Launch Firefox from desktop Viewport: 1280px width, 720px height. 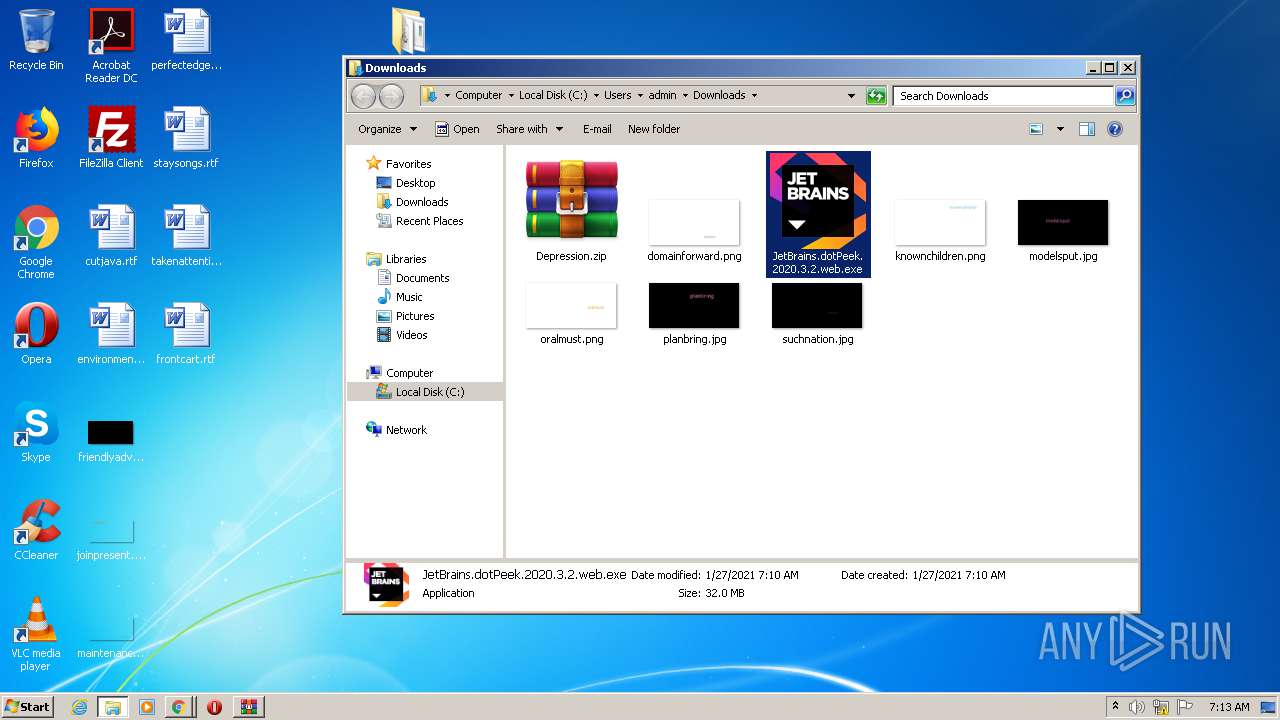tap(36, 138)
